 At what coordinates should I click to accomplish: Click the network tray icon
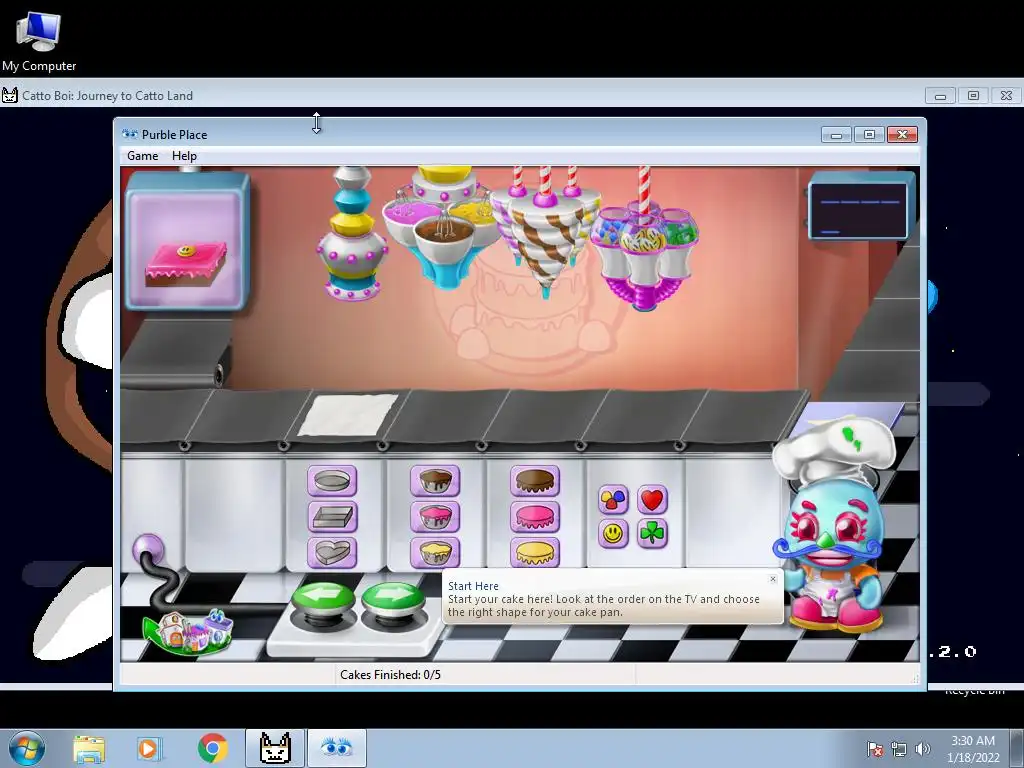[x=899, y=749]
